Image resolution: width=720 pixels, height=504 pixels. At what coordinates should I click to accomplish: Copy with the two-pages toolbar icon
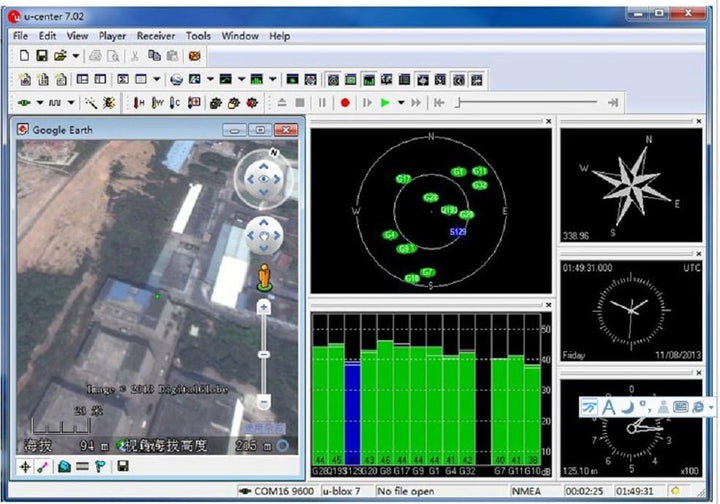click(x=154, y=56)
